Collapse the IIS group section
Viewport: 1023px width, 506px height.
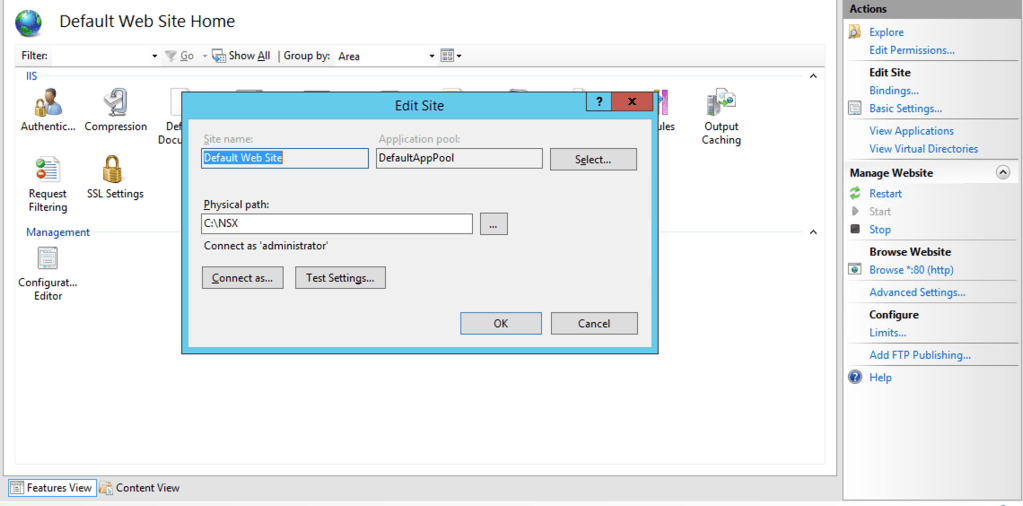[x=814, y=77]
